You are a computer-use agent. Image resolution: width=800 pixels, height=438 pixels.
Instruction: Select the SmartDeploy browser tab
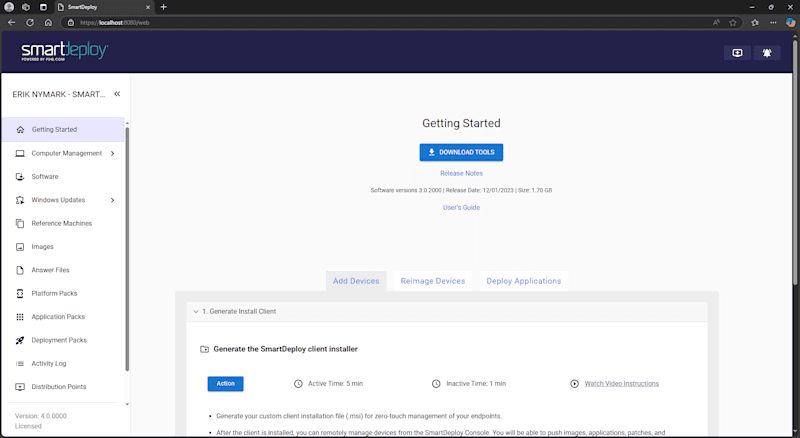[104, 7]
